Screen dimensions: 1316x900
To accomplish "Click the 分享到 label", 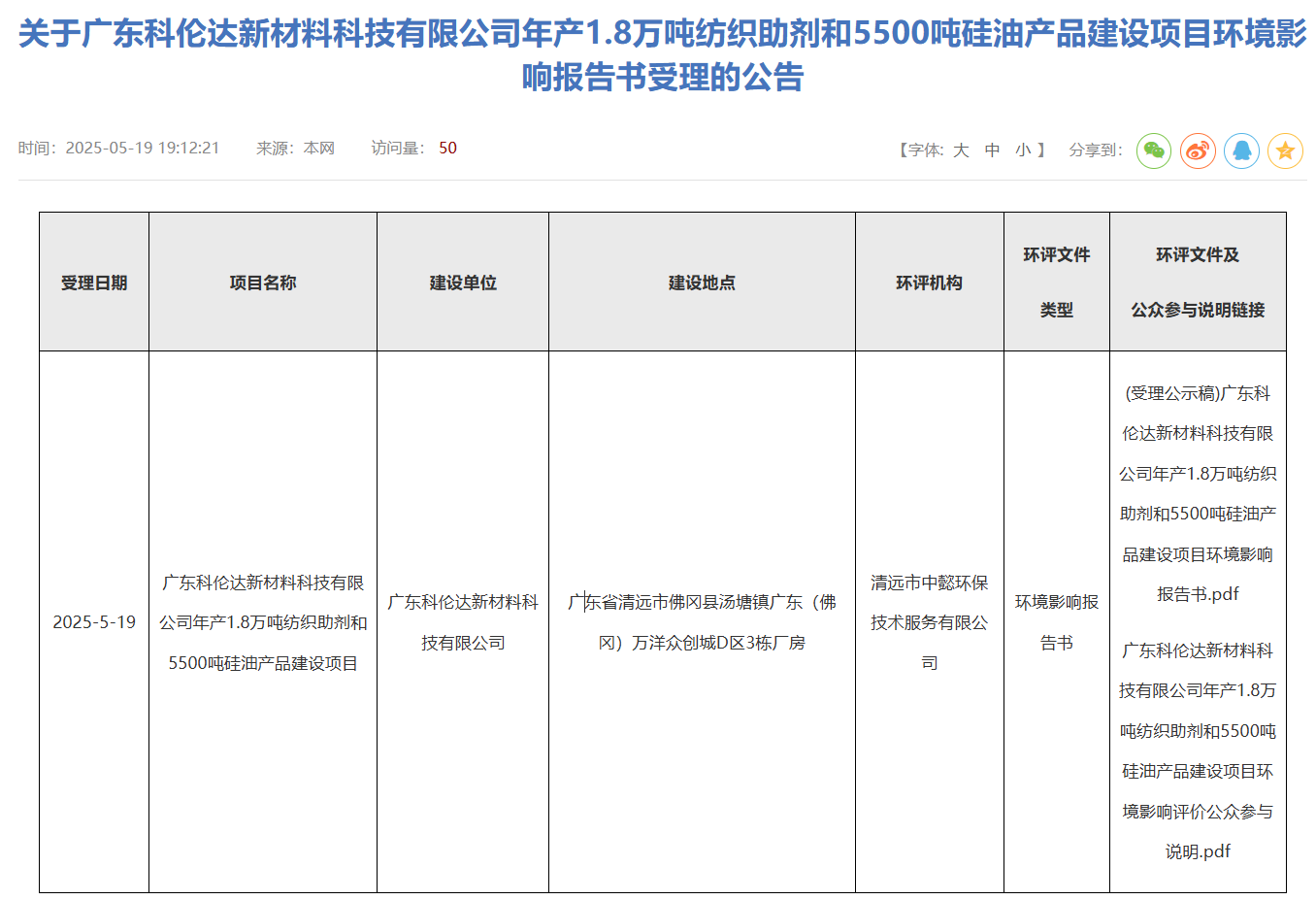I will click(1096, 150).
